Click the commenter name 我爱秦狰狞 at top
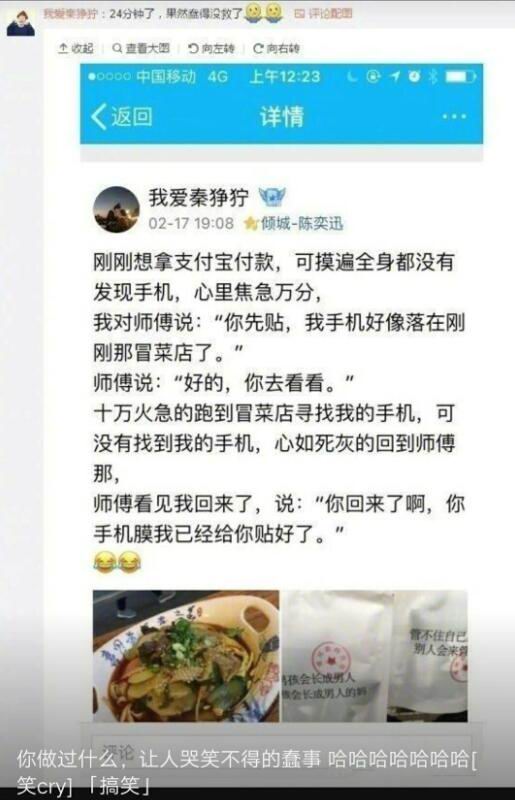 pyautogui.click(x=70, y=14)
